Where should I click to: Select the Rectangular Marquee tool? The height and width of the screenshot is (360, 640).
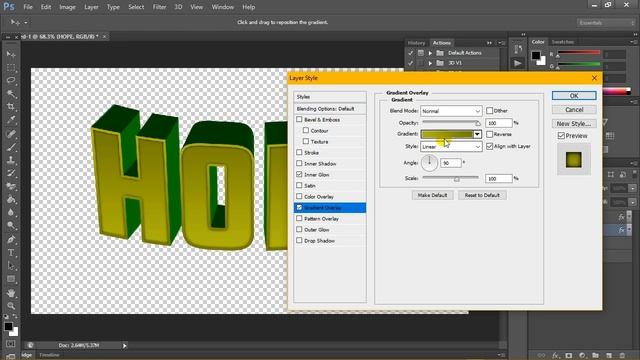coord(11,67)
